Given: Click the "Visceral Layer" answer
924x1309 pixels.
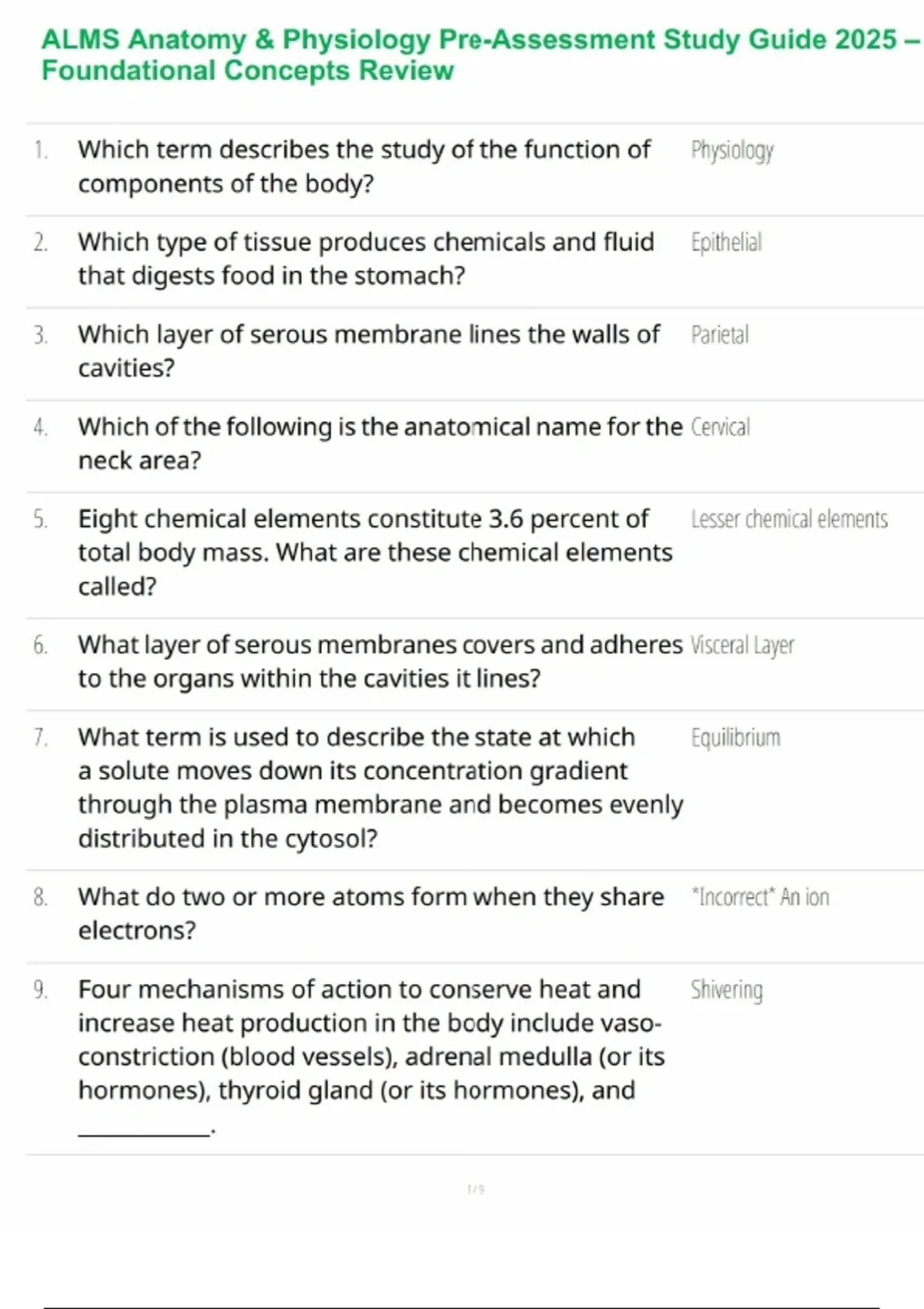Looking at the screenshot, I should [742, 645].
